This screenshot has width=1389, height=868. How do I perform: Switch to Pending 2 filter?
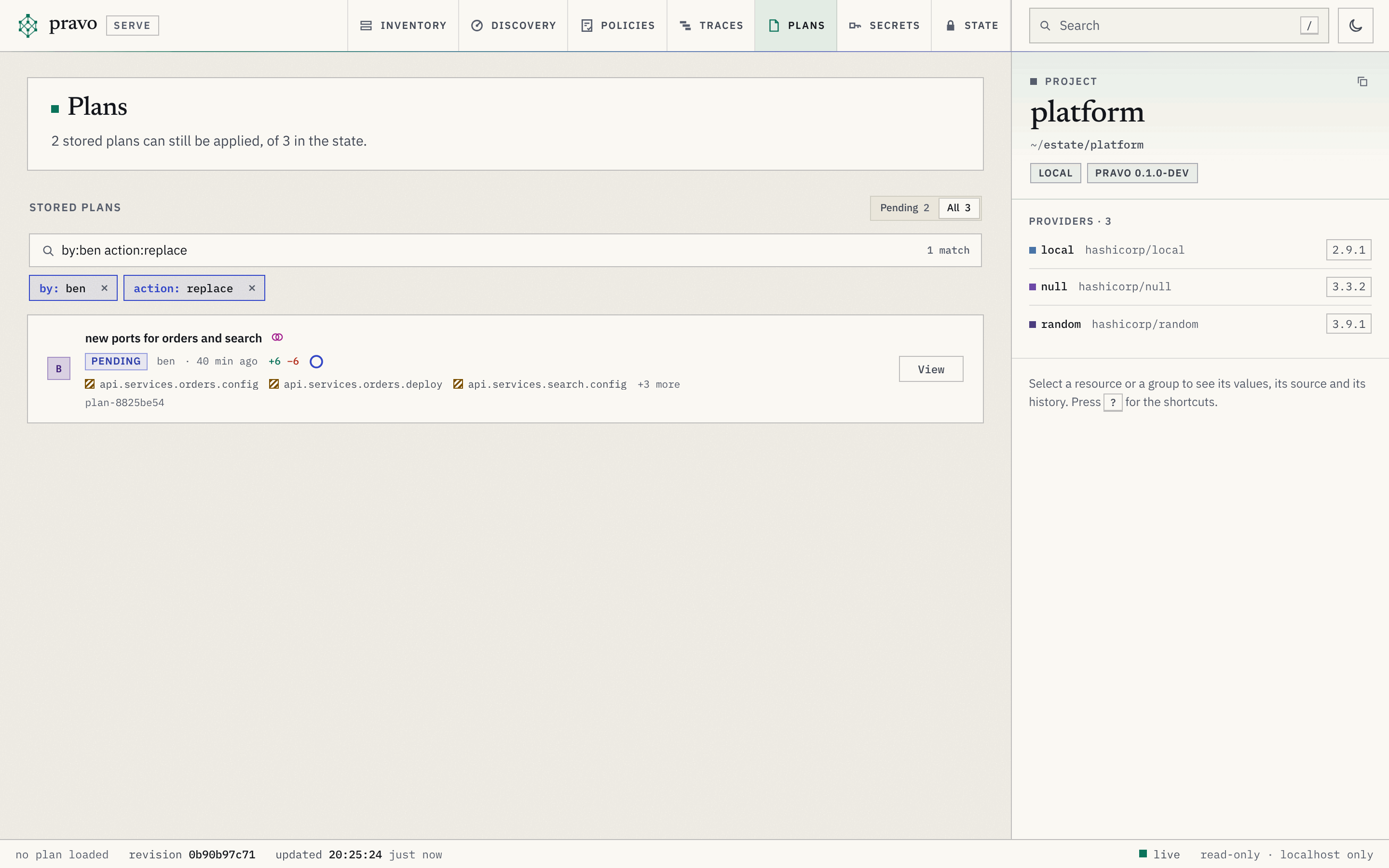(x=905, y=208)
